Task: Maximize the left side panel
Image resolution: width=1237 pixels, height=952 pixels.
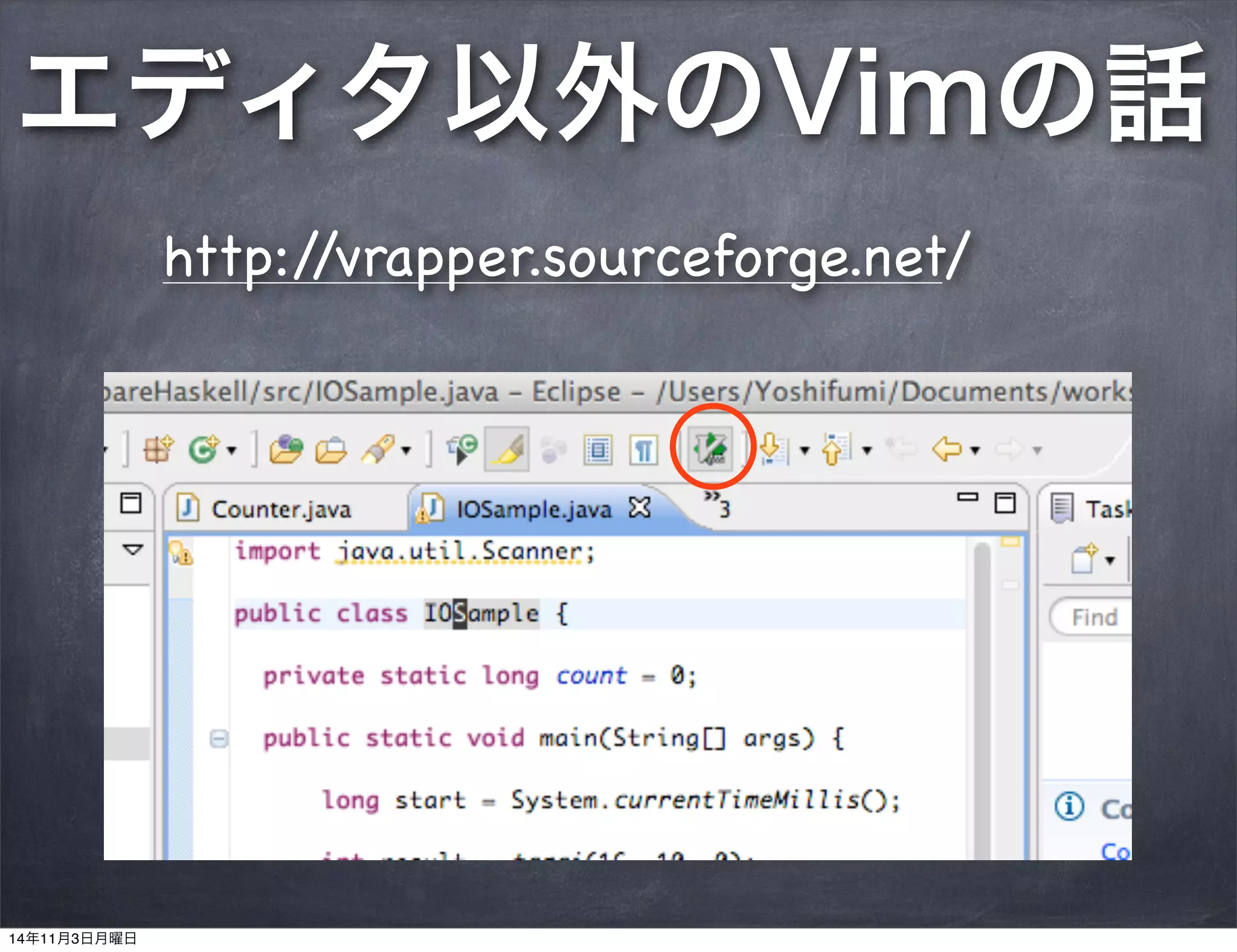Action: [x=131, y=503]
